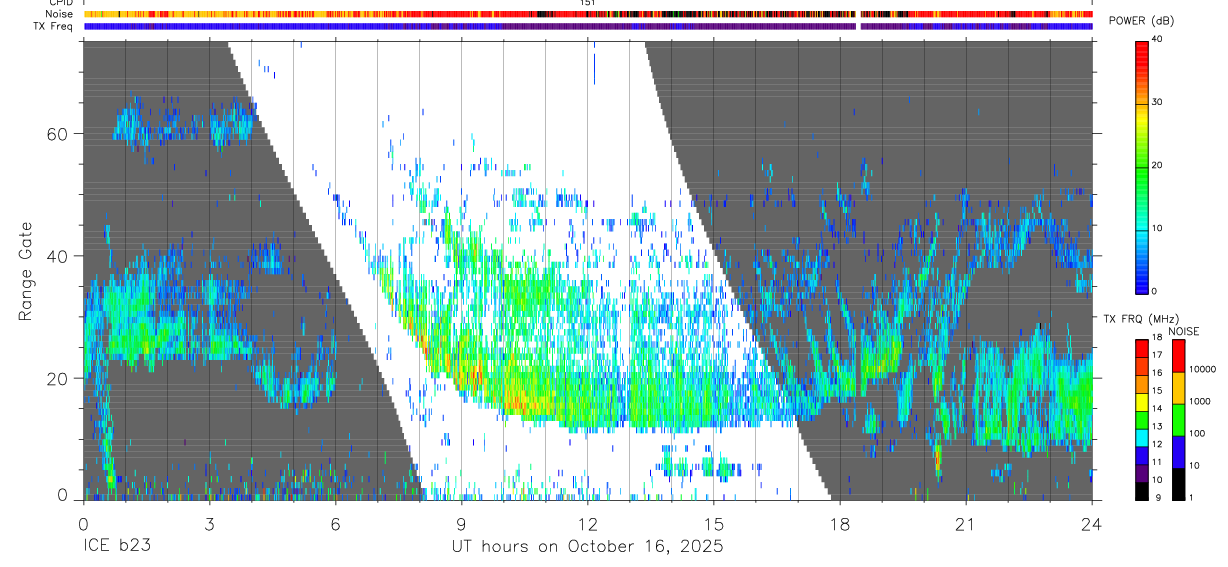Click the green segment of the NOISE colorbar
Image resolution: width=1228 pixels, height=567 pixels.
coord(1178,419)
